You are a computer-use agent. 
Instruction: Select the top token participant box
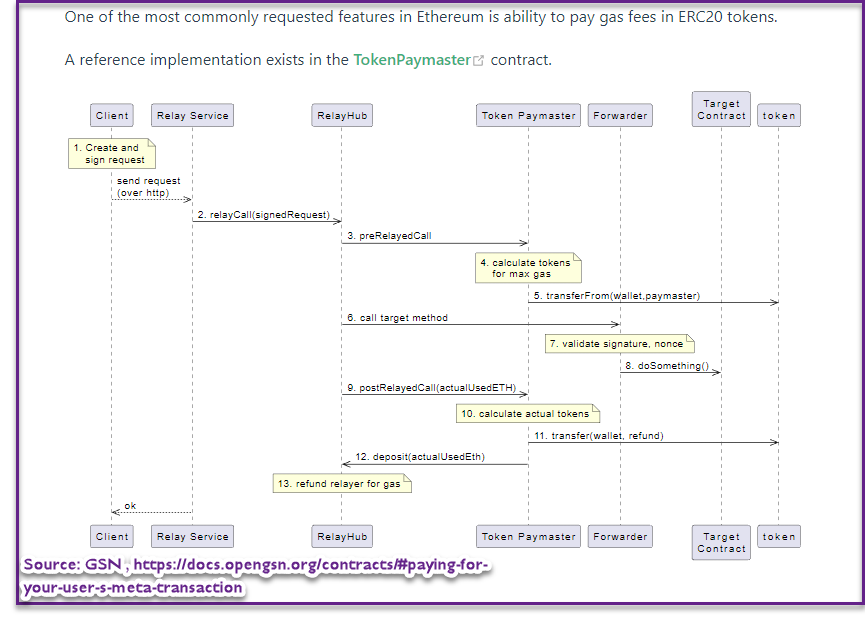(x=779, y=115)
